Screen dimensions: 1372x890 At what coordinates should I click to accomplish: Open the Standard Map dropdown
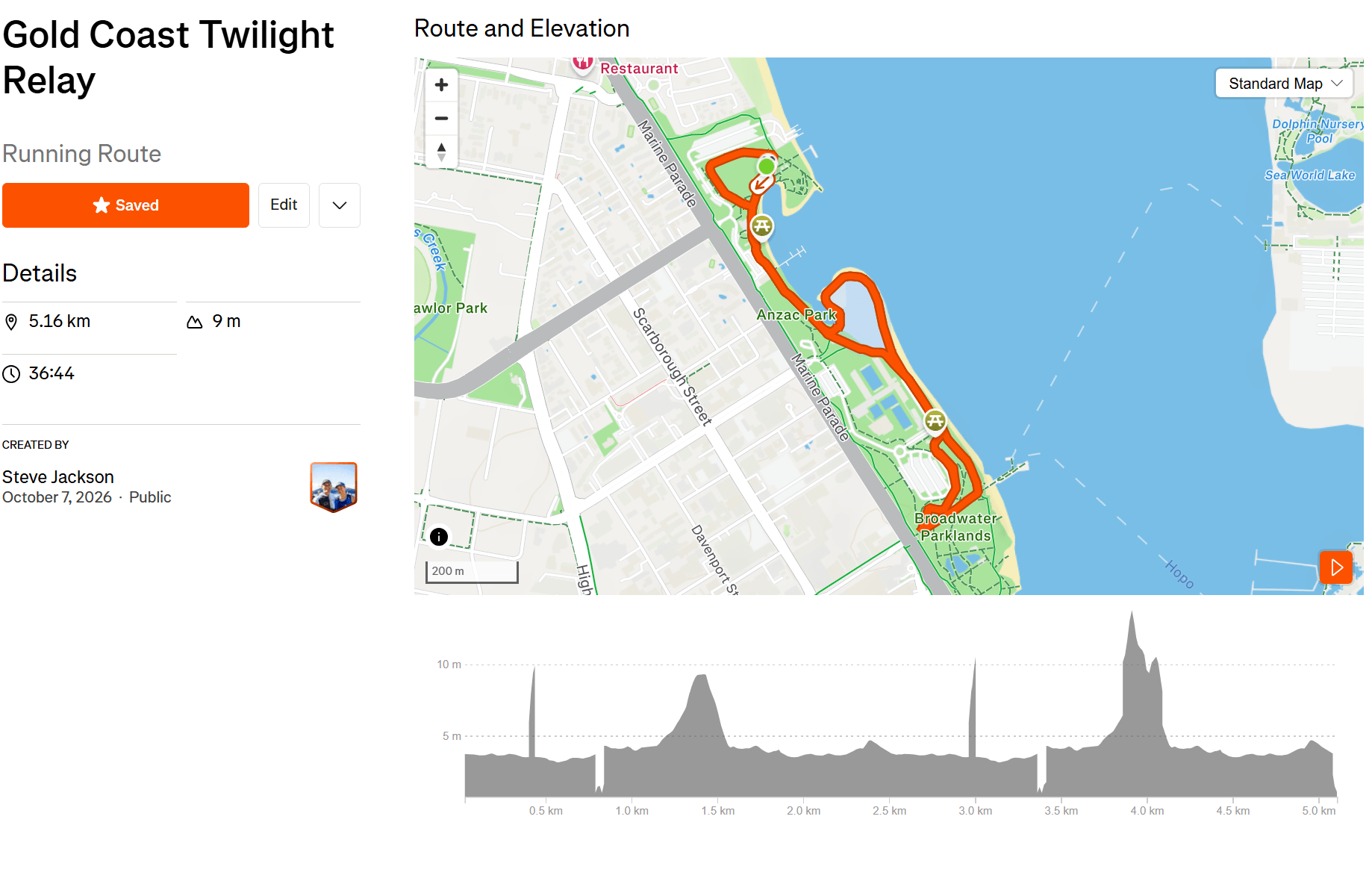(1285, 84)
